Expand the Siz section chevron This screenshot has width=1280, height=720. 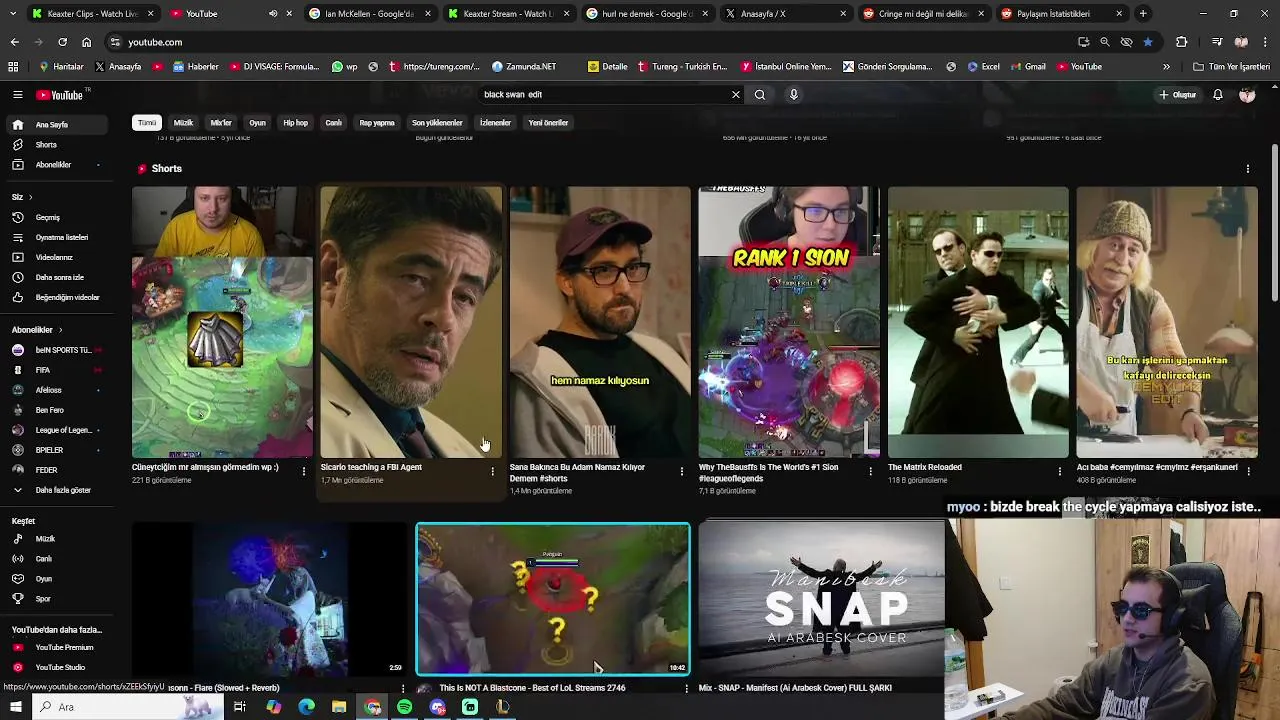click(30, 197)
